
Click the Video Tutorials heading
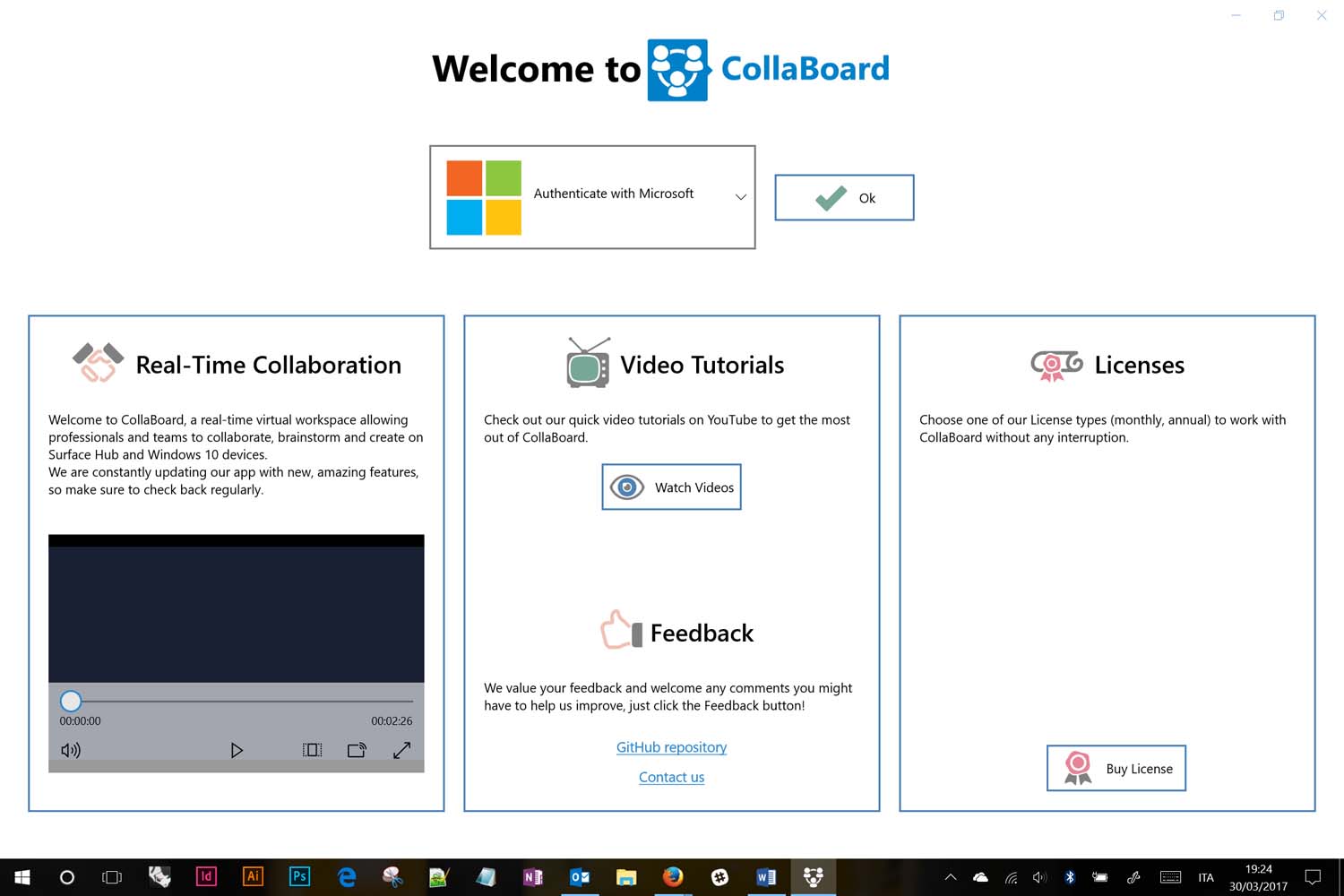pos(702,365)
